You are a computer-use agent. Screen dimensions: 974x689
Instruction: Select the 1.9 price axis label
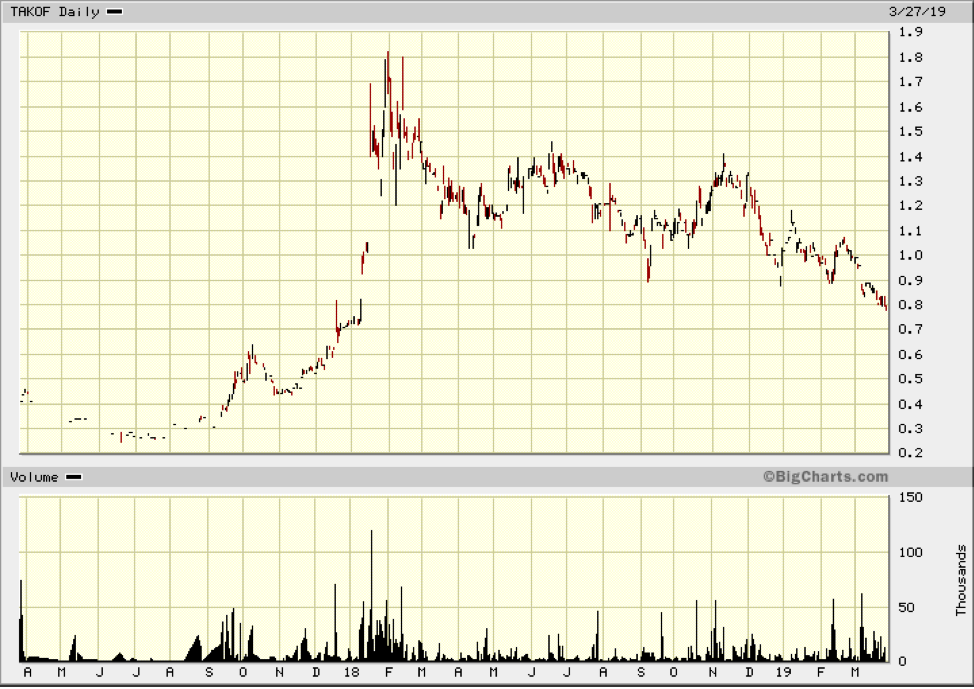(x=911, y=32)
